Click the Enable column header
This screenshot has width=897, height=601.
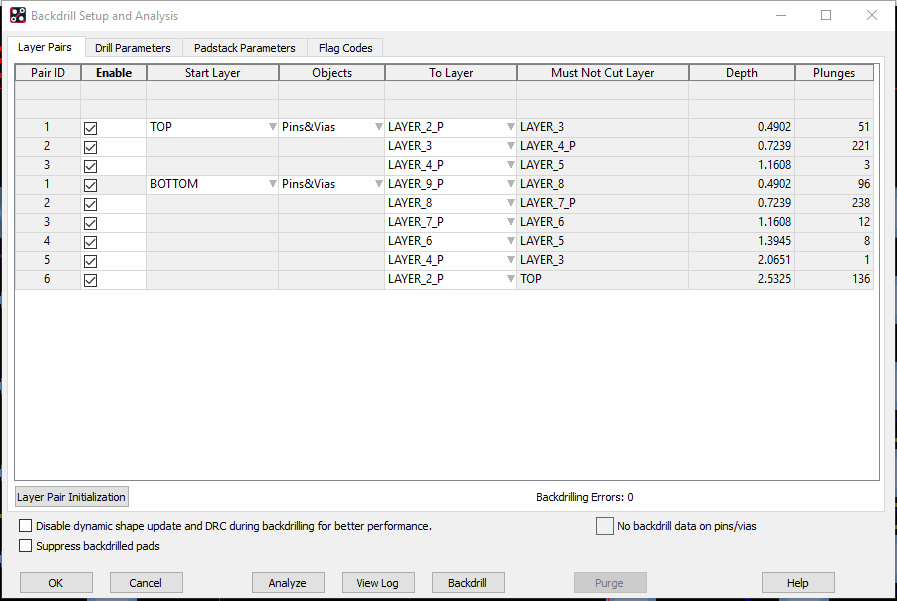click(114, 73)
